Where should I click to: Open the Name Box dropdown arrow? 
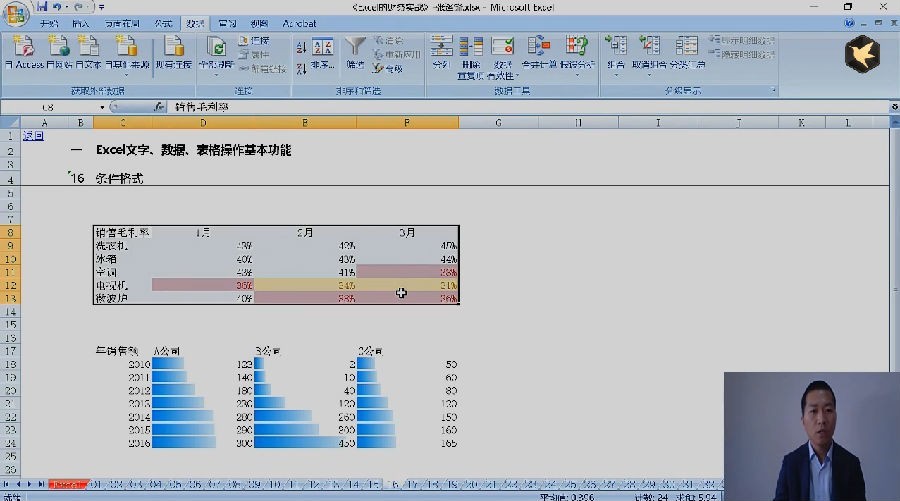102,107
